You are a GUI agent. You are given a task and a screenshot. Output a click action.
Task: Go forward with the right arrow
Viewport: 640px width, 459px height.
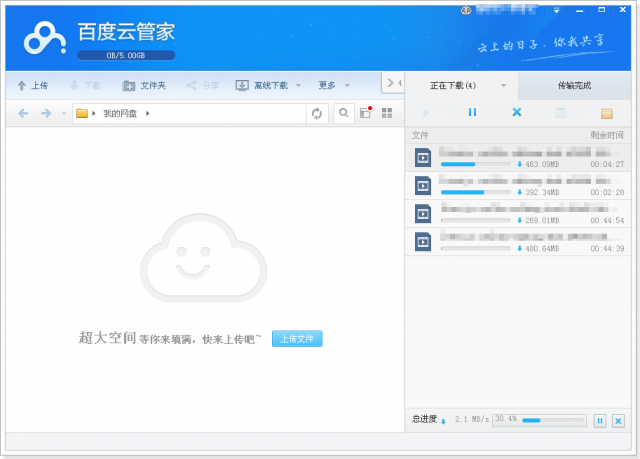click(x=46, y=113)
